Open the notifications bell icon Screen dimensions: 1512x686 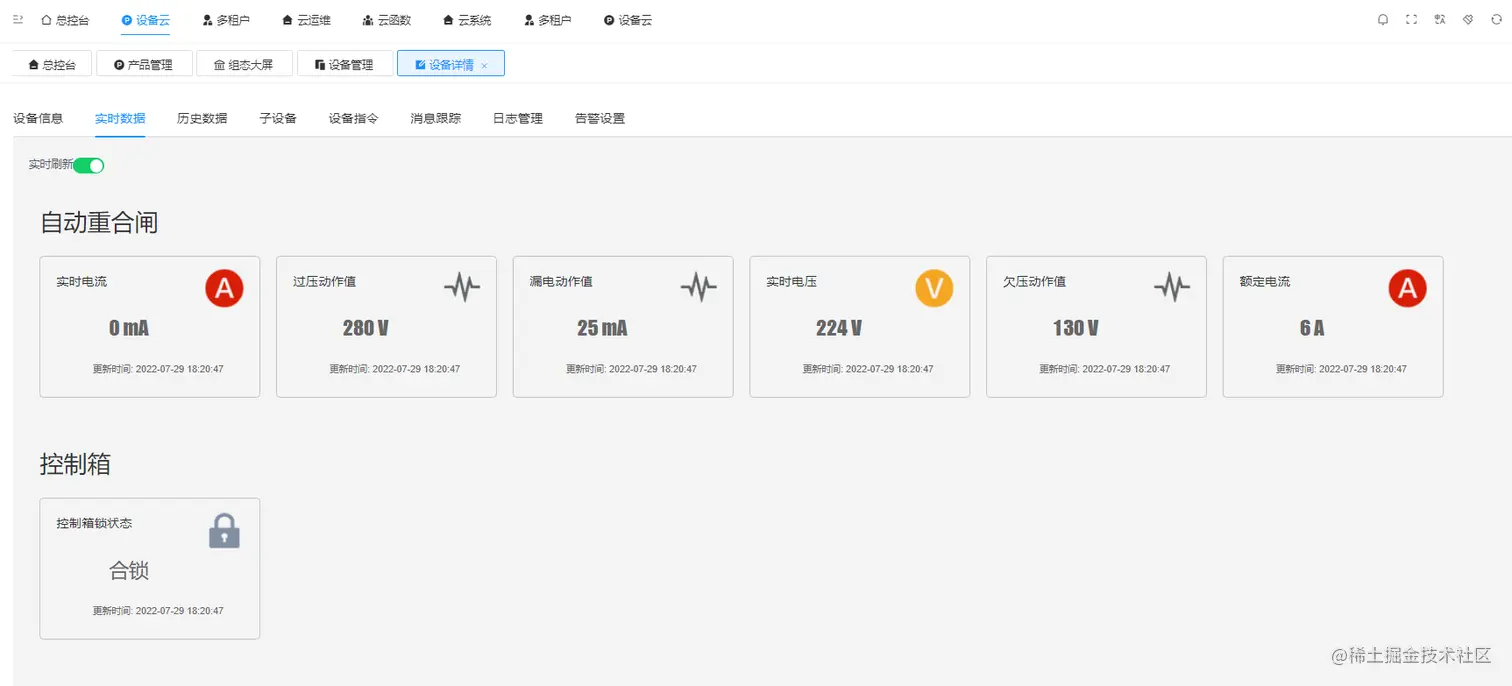1383,20
